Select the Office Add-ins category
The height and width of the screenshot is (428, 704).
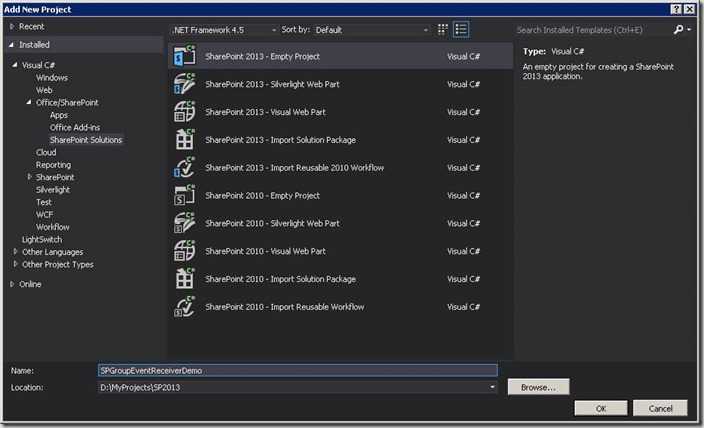click(x=75, y=128)
